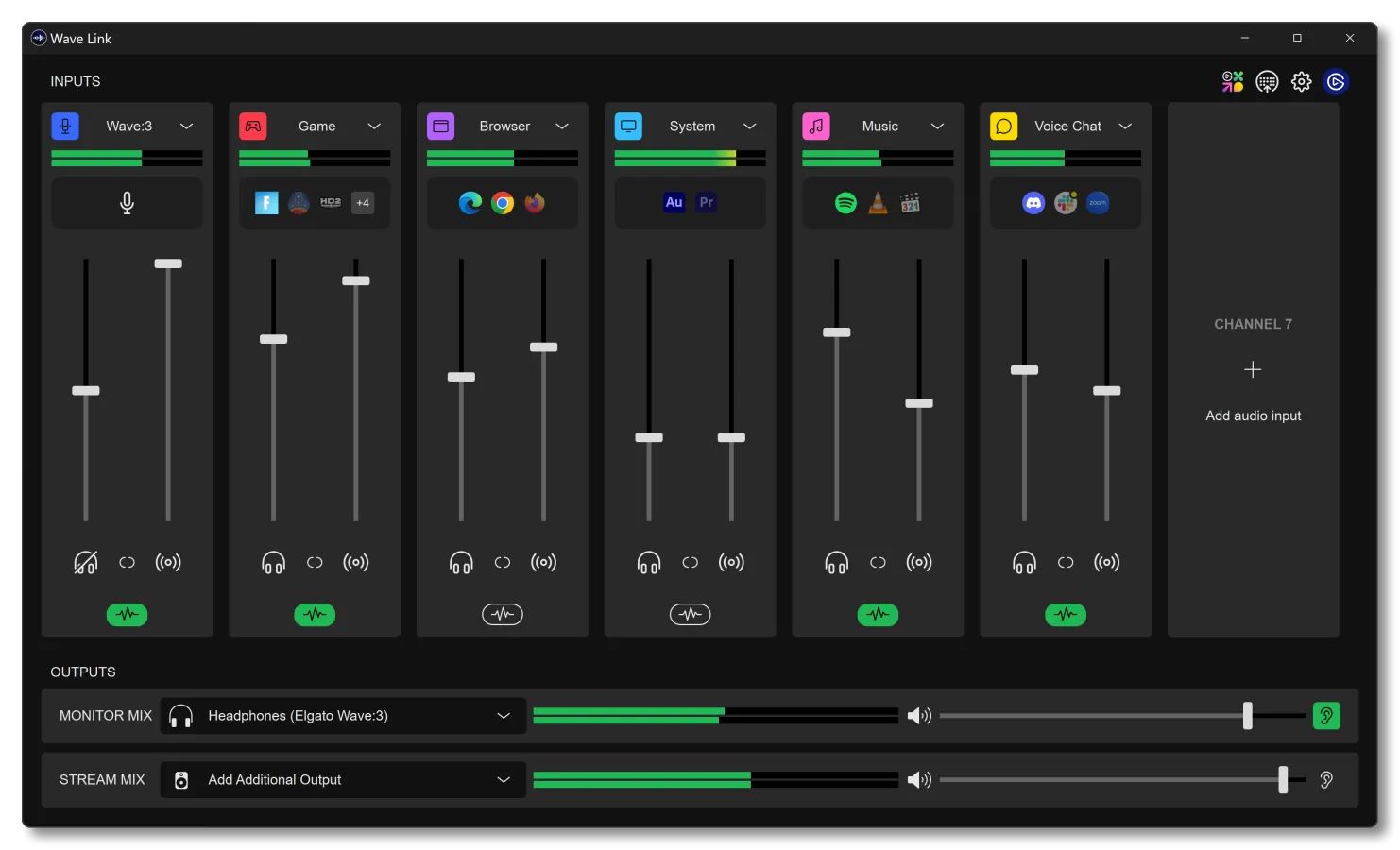Click the yellow Voice Chat channel icon

click(x=1003, y=127)
